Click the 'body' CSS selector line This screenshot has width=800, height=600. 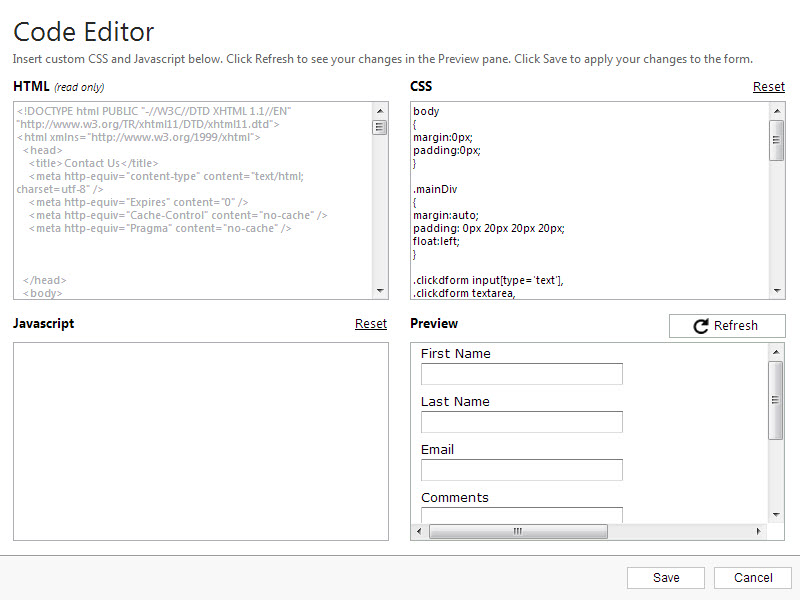pos(426,111)
